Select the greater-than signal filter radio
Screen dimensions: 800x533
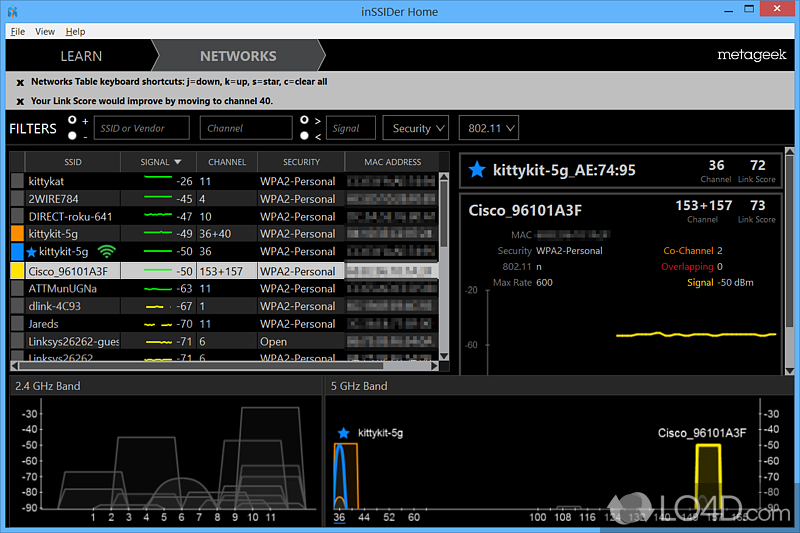click(304, 120)
